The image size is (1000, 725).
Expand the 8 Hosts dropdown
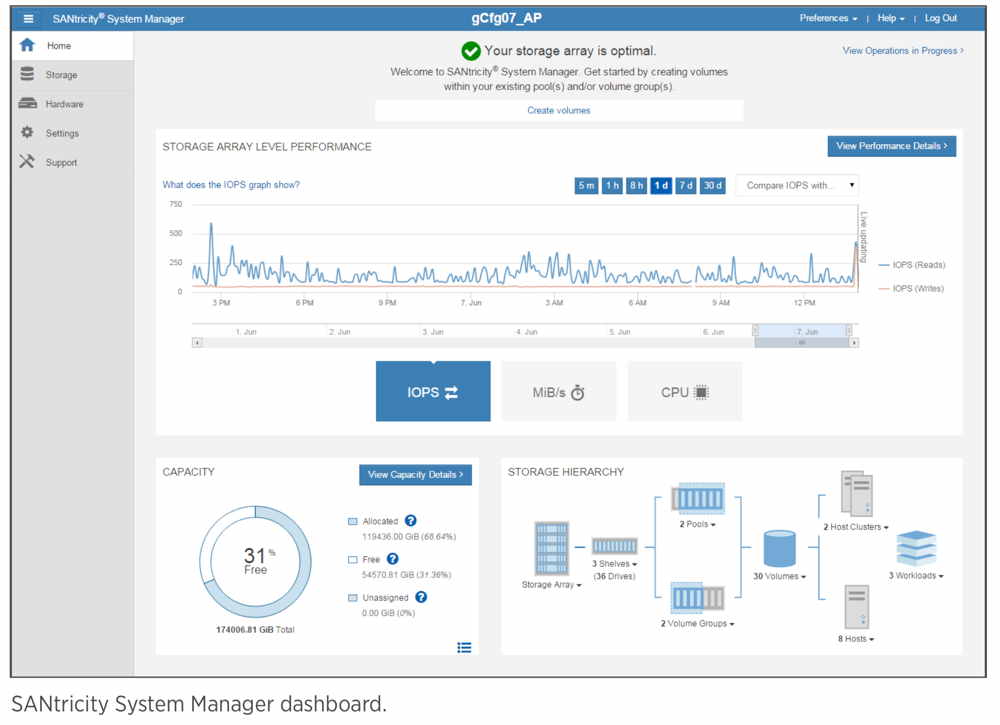pos(856,639)
